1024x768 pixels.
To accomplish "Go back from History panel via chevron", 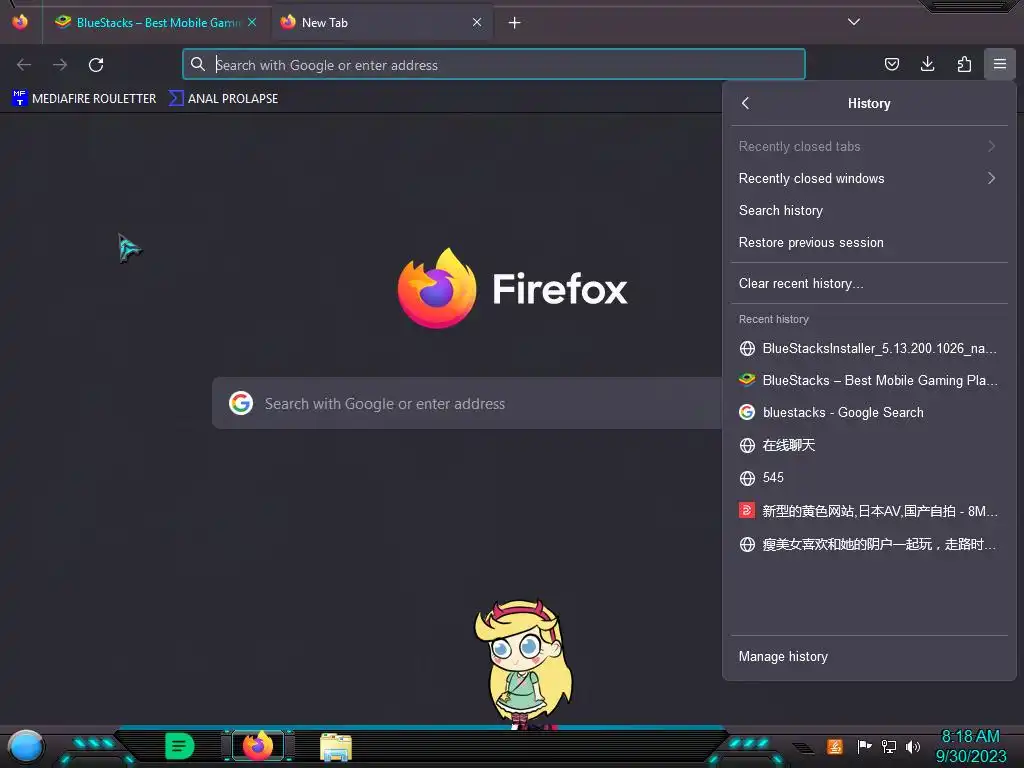I will [x=746, y=103].
